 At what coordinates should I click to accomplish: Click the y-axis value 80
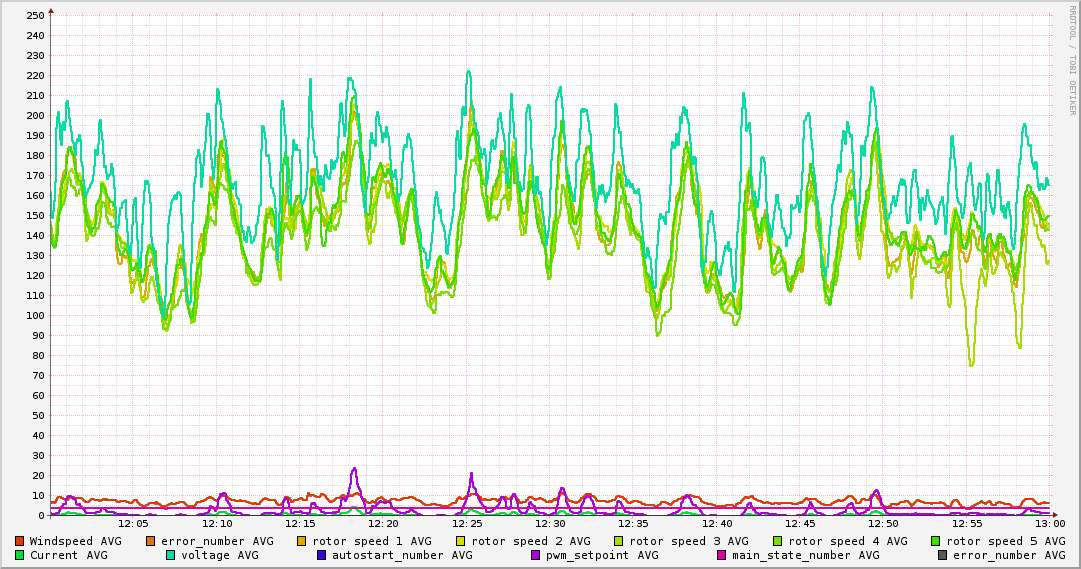(38, 355)
